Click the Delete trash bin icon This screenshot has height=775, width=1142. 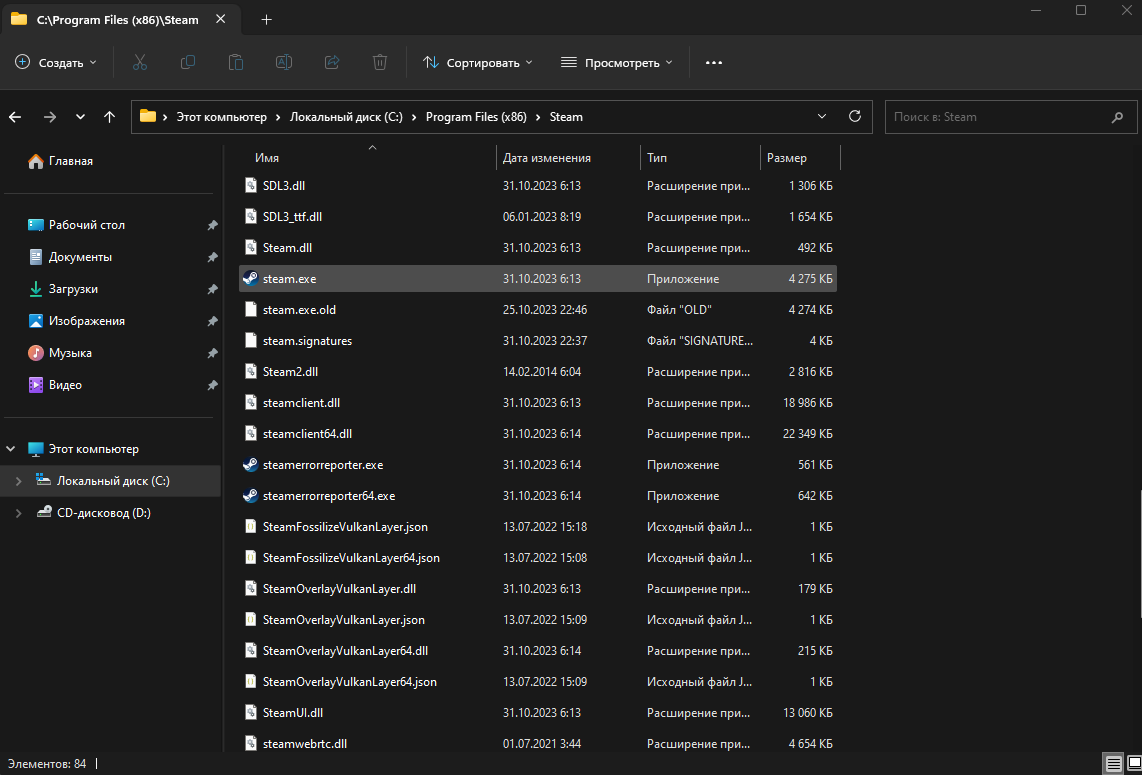[380, 62]
